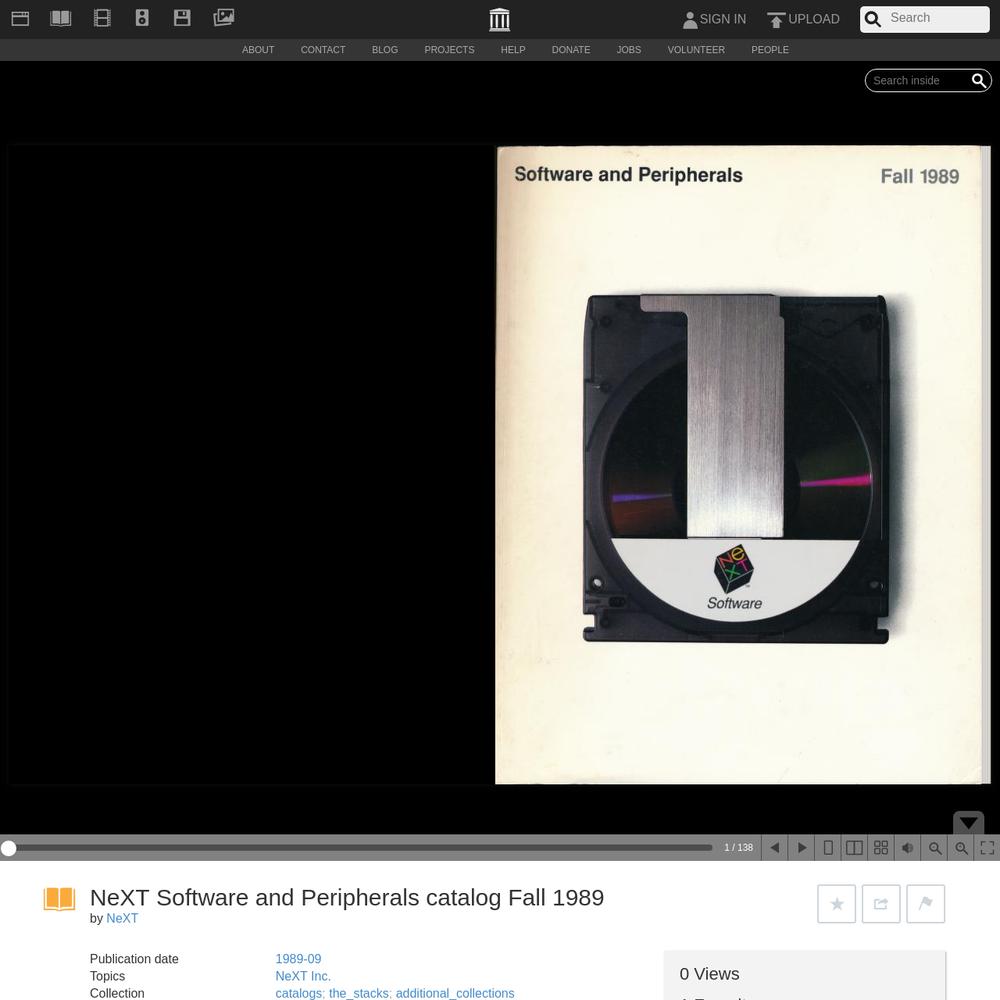This screenshot has width=1000, height=1000.
Task: Submit the Search inside magnifier button
Action: (x=979, y=80)
